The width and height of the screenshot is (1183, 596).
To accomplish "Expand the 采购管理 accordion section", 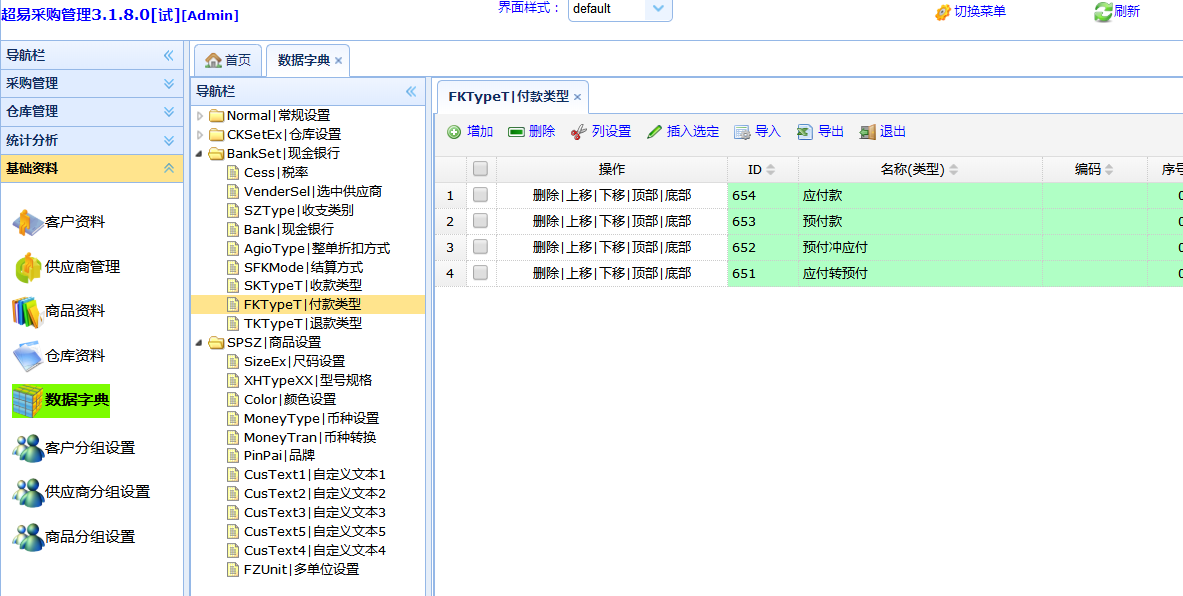I will (91, 84).
